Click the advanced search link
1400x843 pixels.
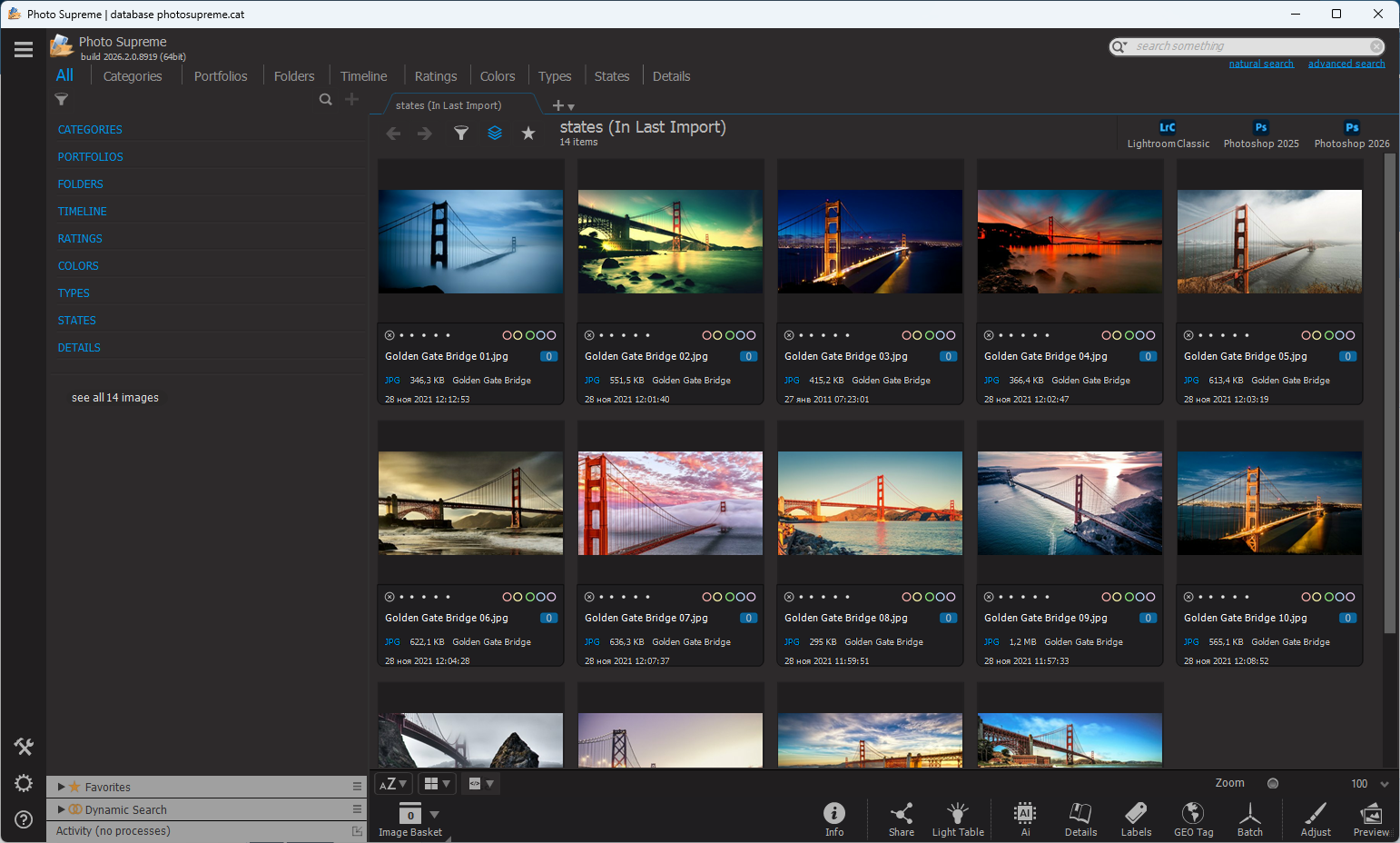[1346, 64]
